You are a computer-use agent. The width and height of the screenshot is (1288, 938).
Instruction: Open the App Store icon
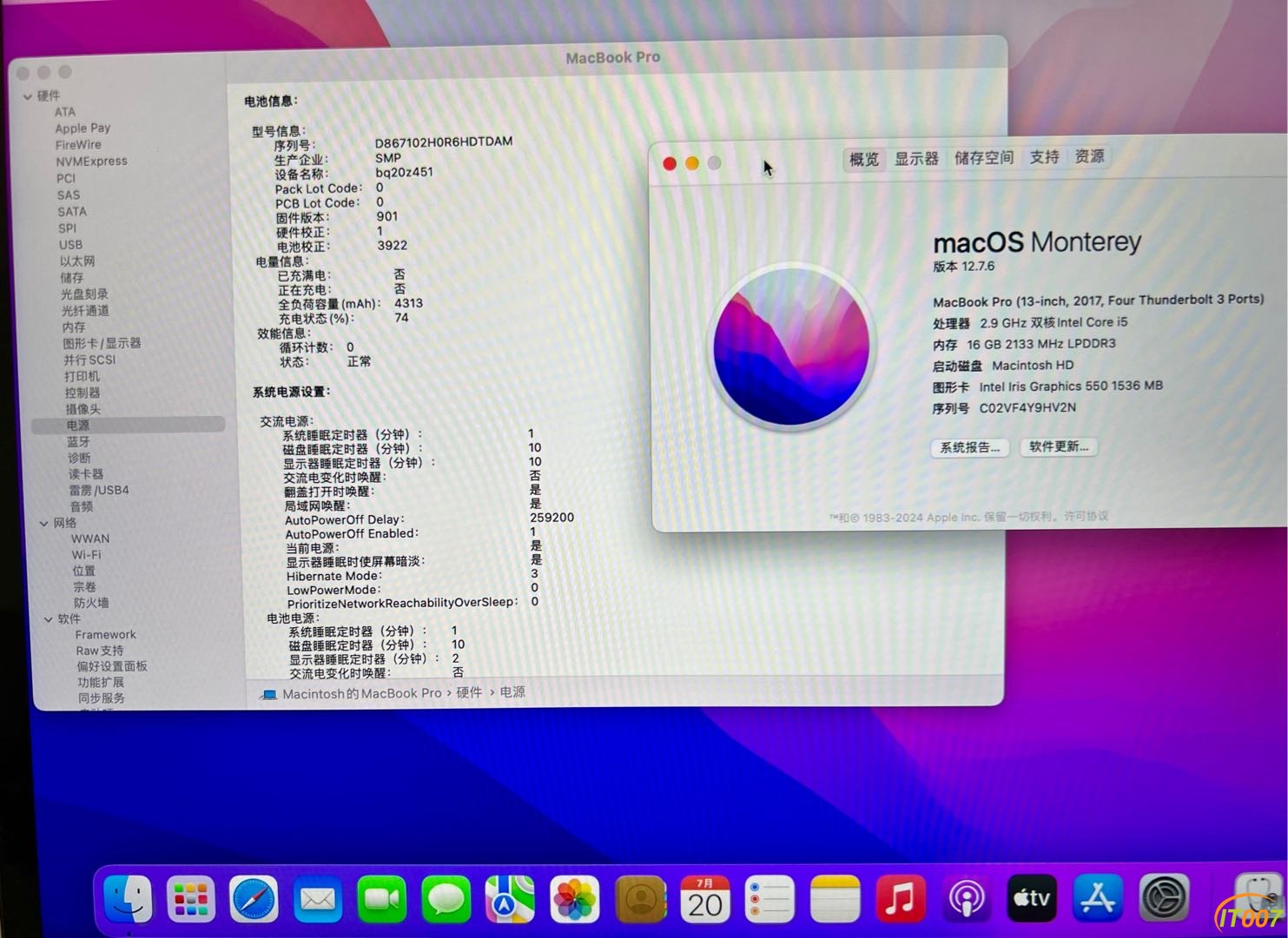(1098, 899)
